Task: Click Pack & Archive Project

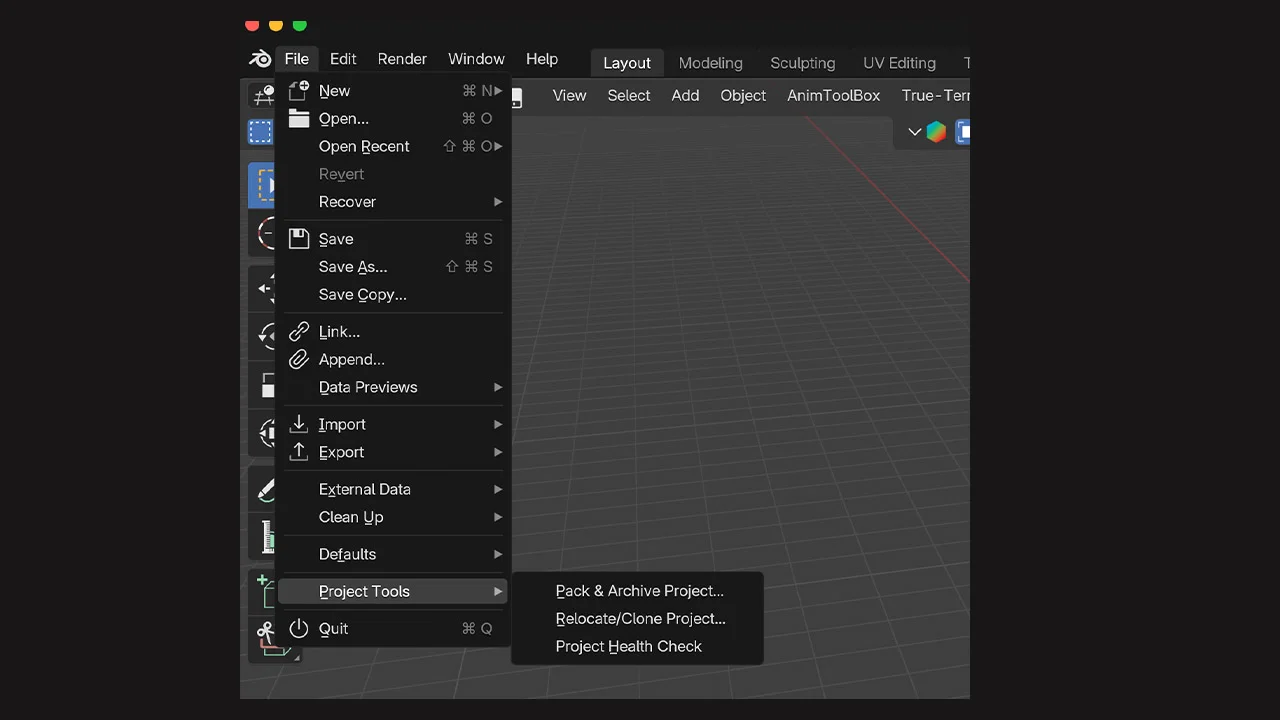Action: 639,590
